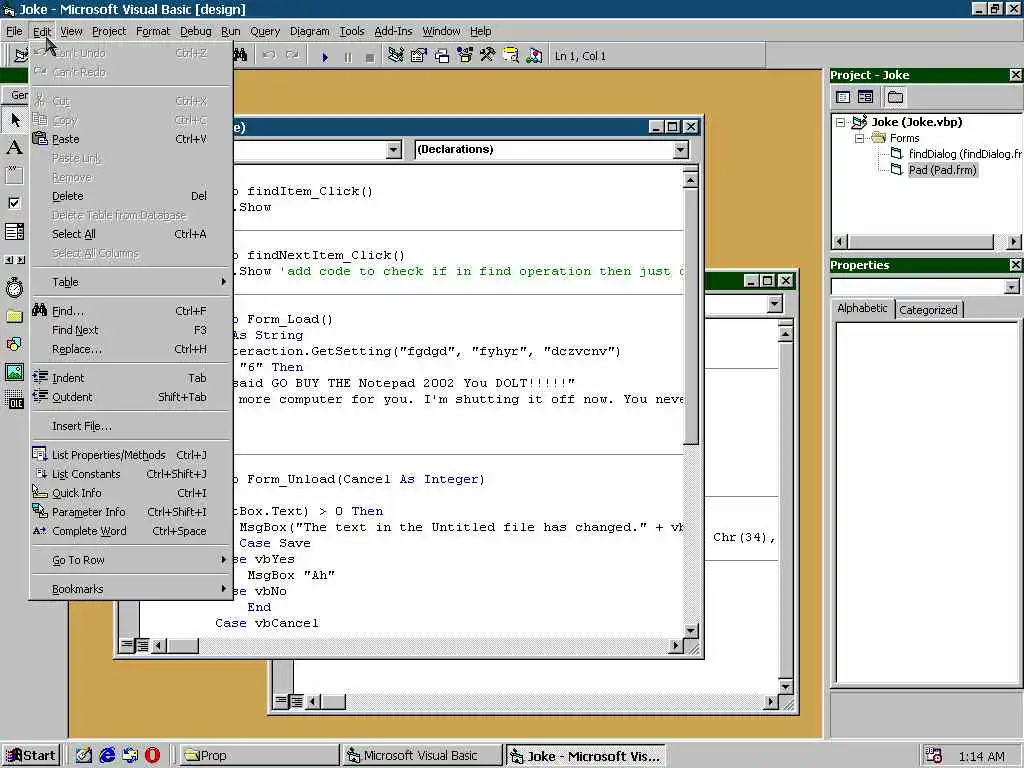Screen dimensions: 1024x768
Task: Choose Complete Word from Edit menu
Action: pos(131,530)
